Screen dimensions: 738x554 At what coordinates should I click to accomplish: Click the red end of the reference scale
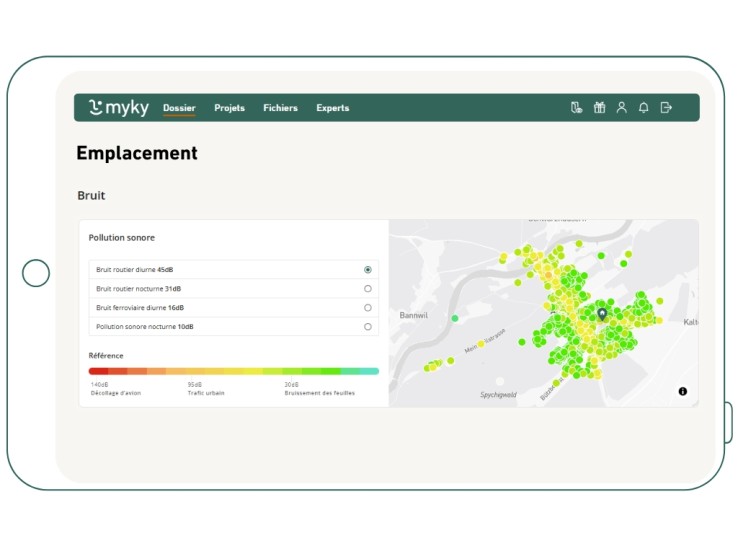click(98, 371)
